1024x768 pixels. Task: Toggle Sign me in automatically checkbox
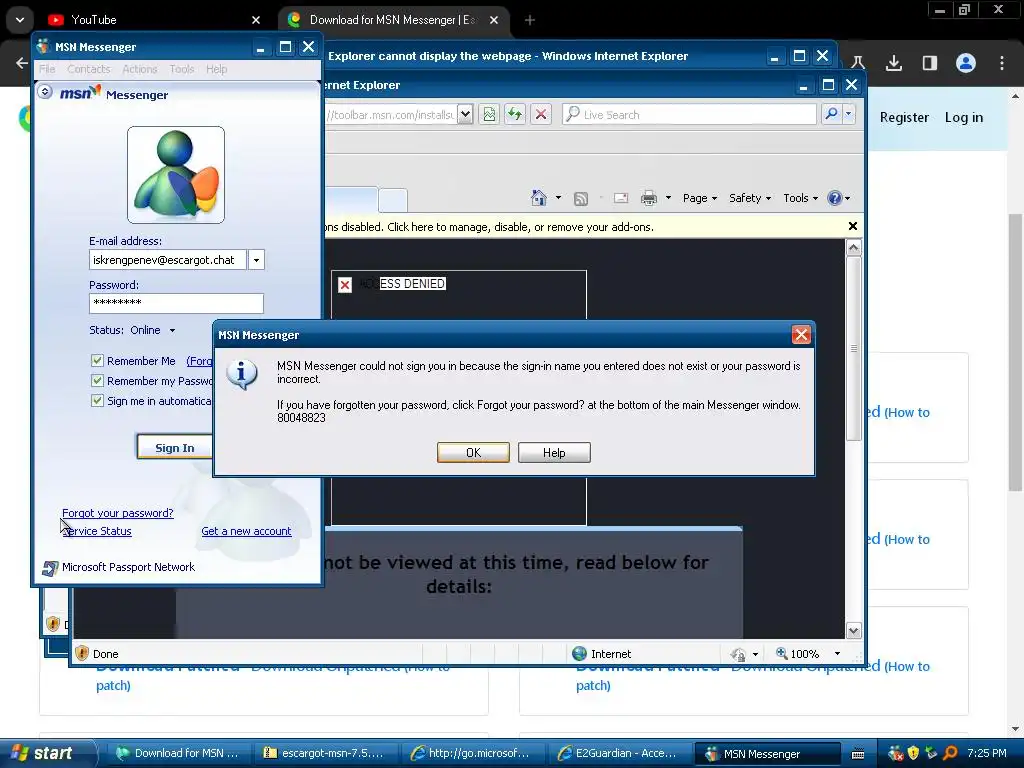(x=97, y=400)
